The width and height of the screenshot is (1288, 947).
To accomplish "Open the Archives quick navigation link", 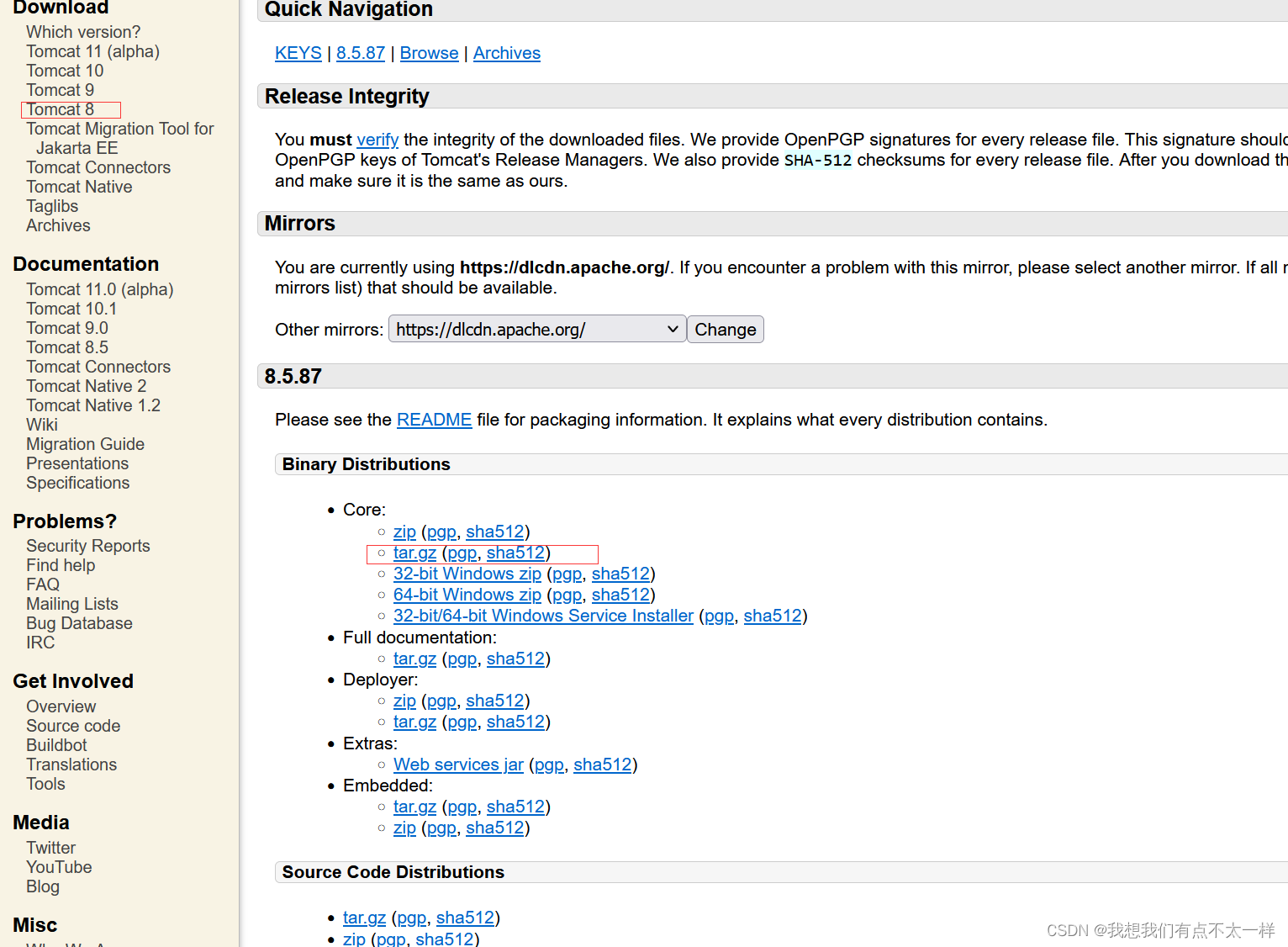I will [507, 53].
